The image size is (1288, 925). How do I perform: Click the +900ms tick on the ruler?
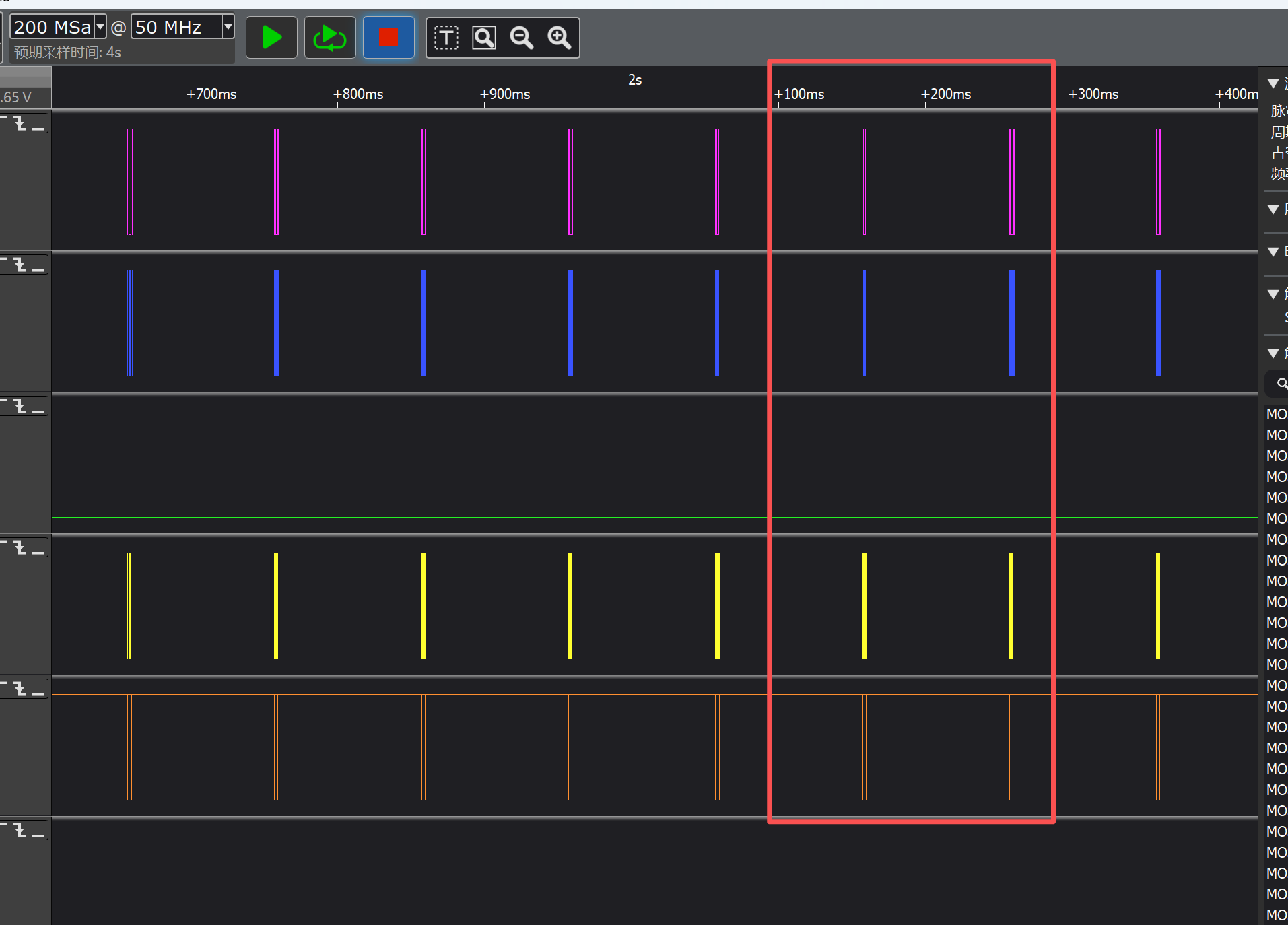pyautogui.click(x=505, y=94)
